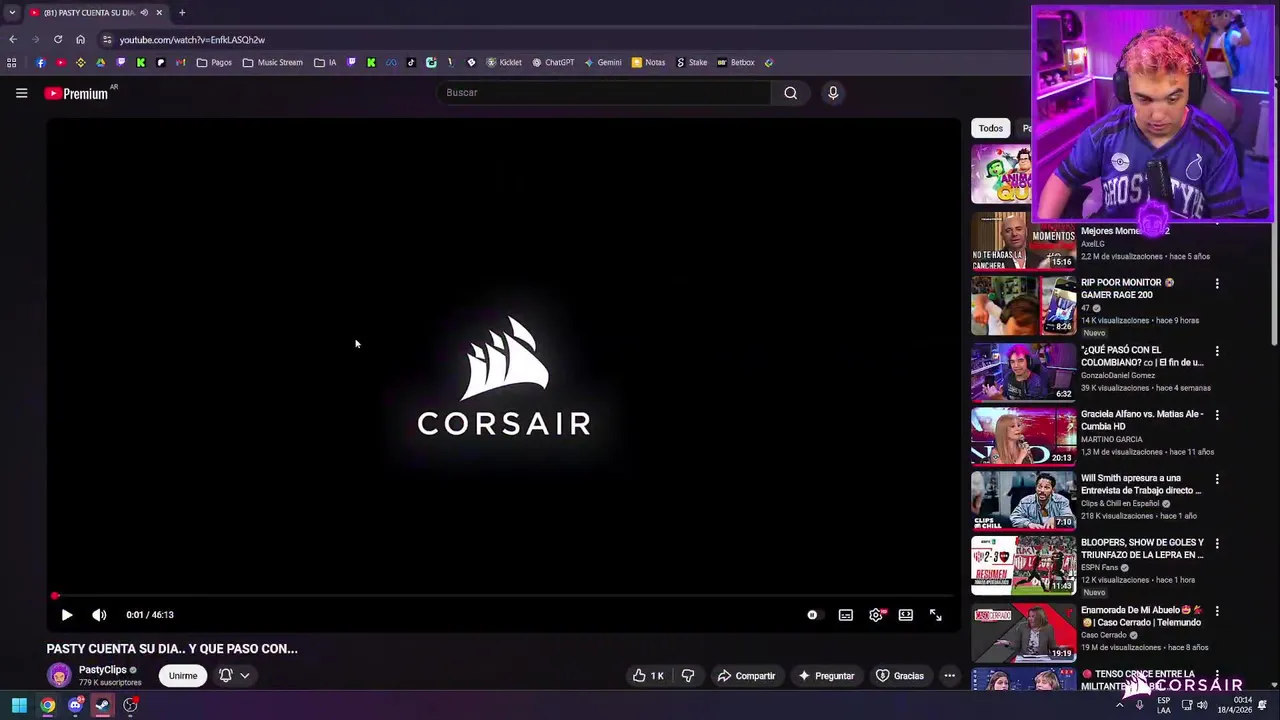The image size is (1280, 720).
Task: Open the site info icon in address bar
Action: click(x=107, y=40)
